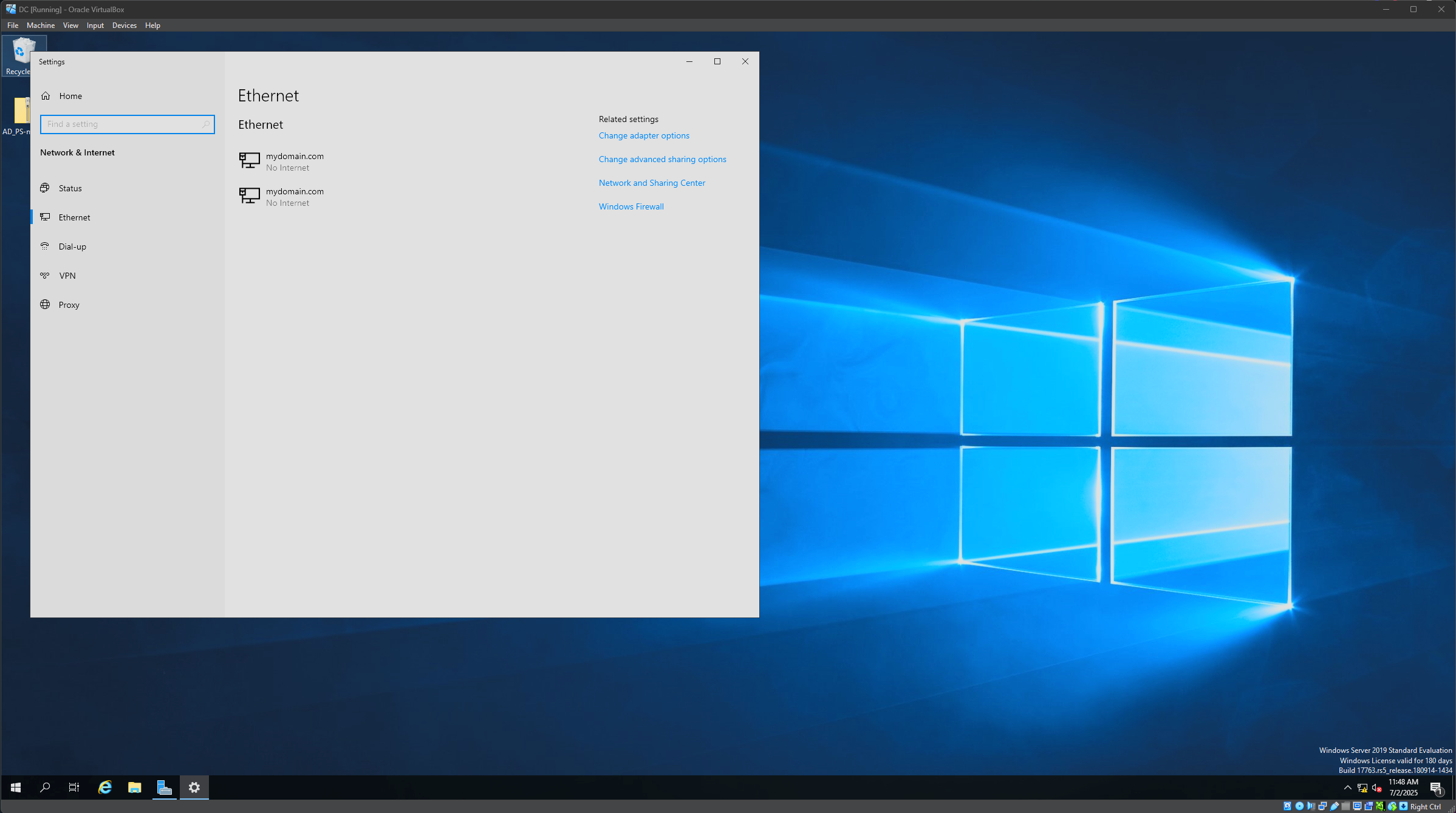
Task: Launch Internet Explorer from the taskbar
Action: 105,787
